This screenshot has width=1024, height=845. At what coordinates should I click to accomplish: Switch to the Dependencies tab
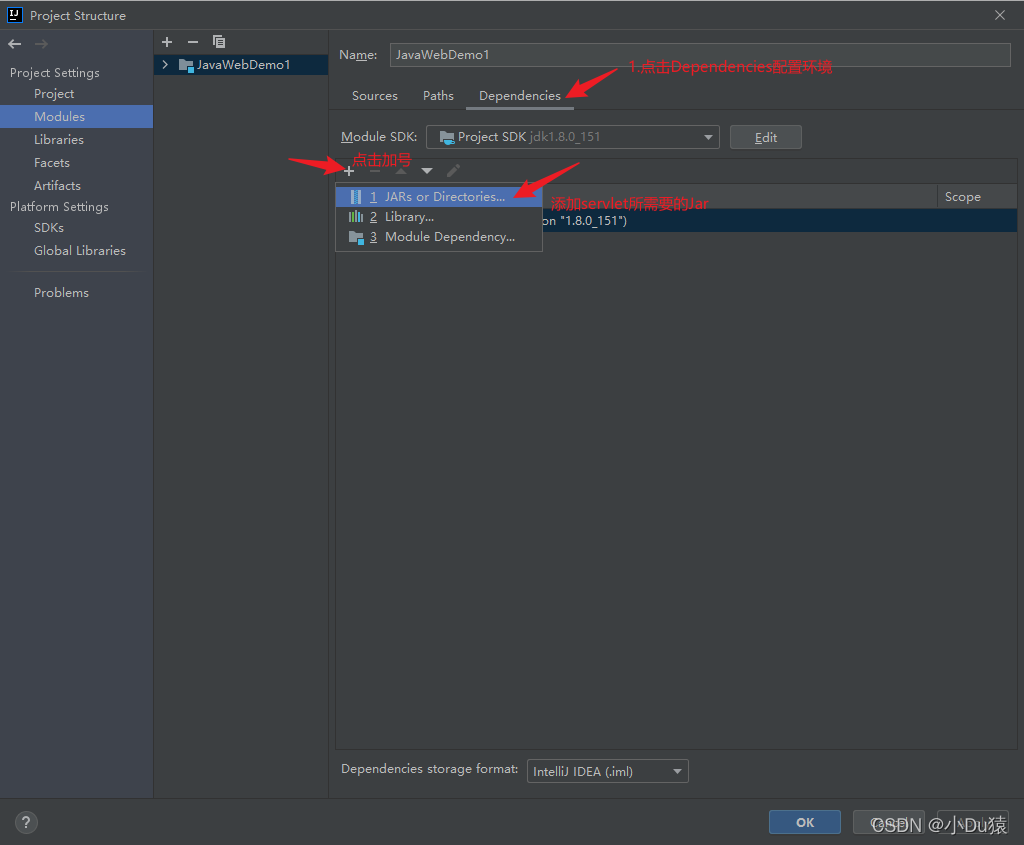tap(520, 96)
